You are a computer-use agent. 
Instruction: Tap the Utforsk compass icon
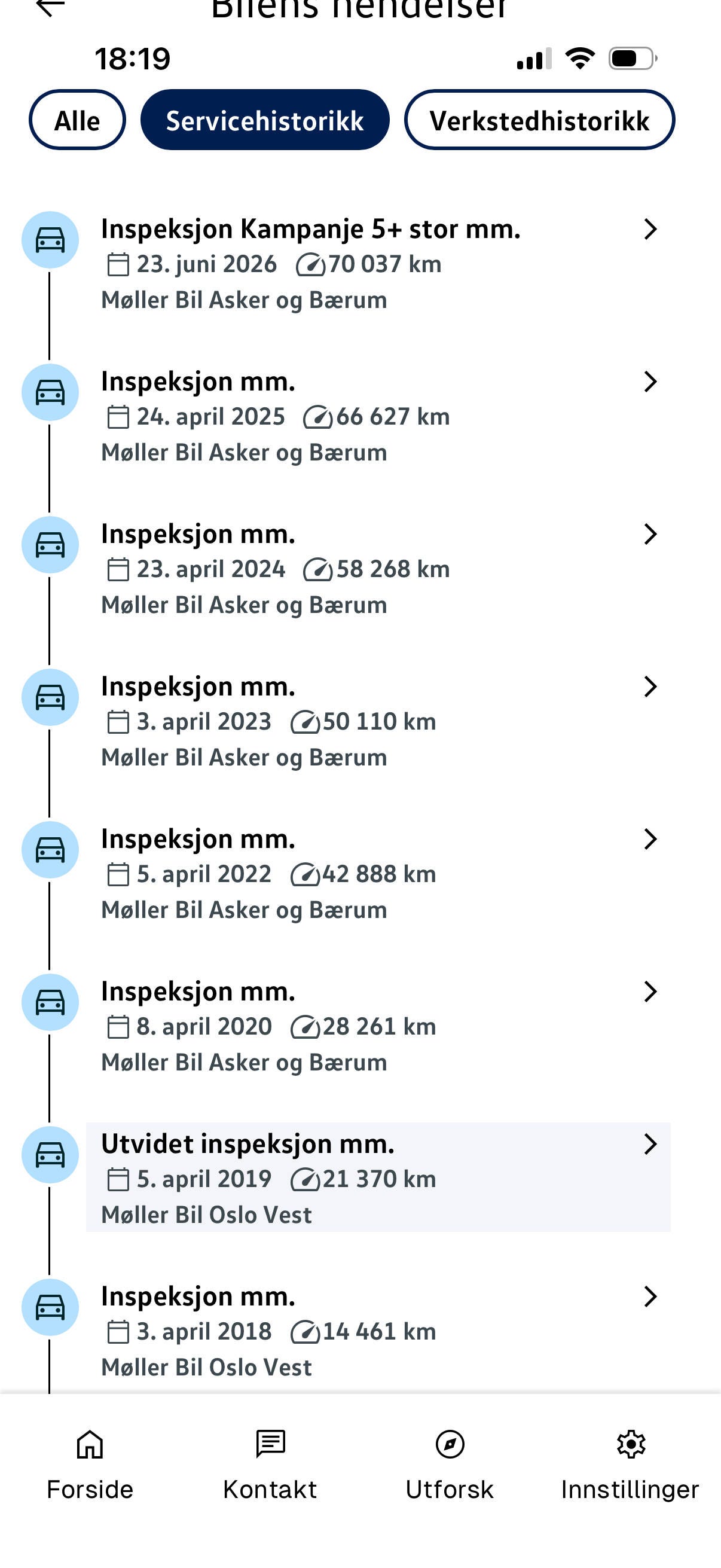coord(450,1444)
